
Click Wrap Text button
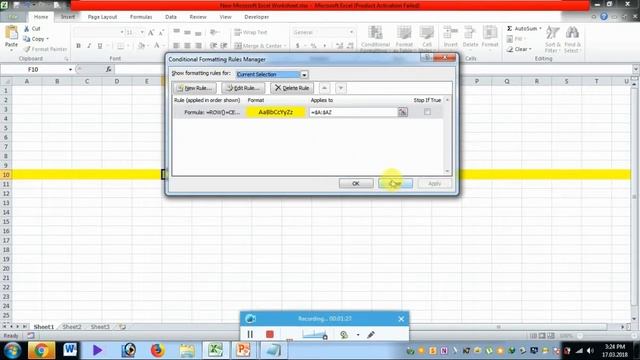click(x=251, y=32)
